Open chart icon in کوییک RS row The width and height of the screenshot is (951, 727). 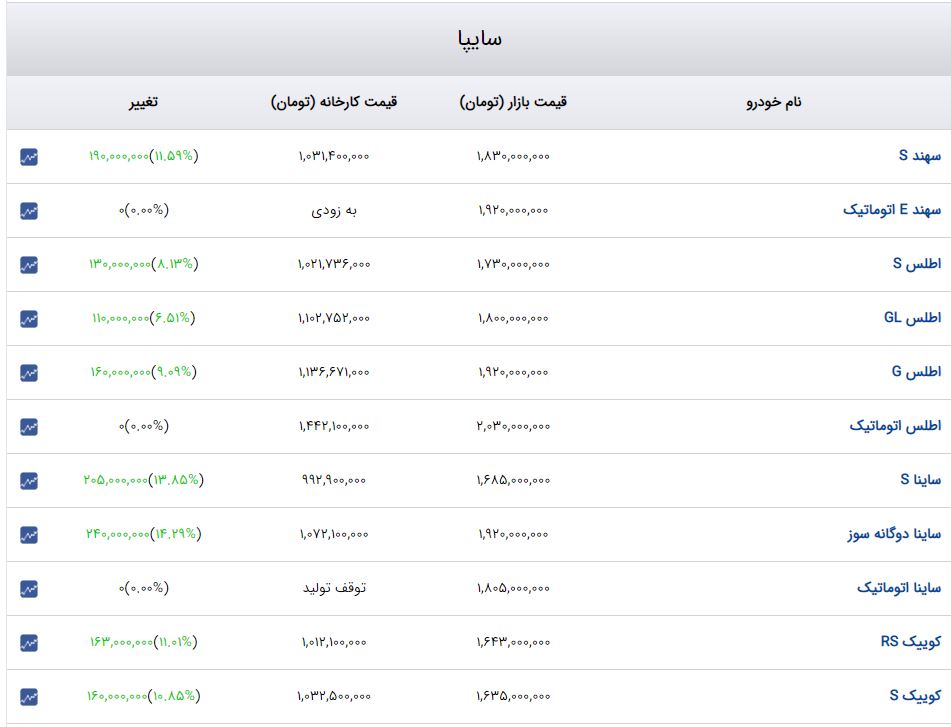pyautogui.click(x=29, y=643)
